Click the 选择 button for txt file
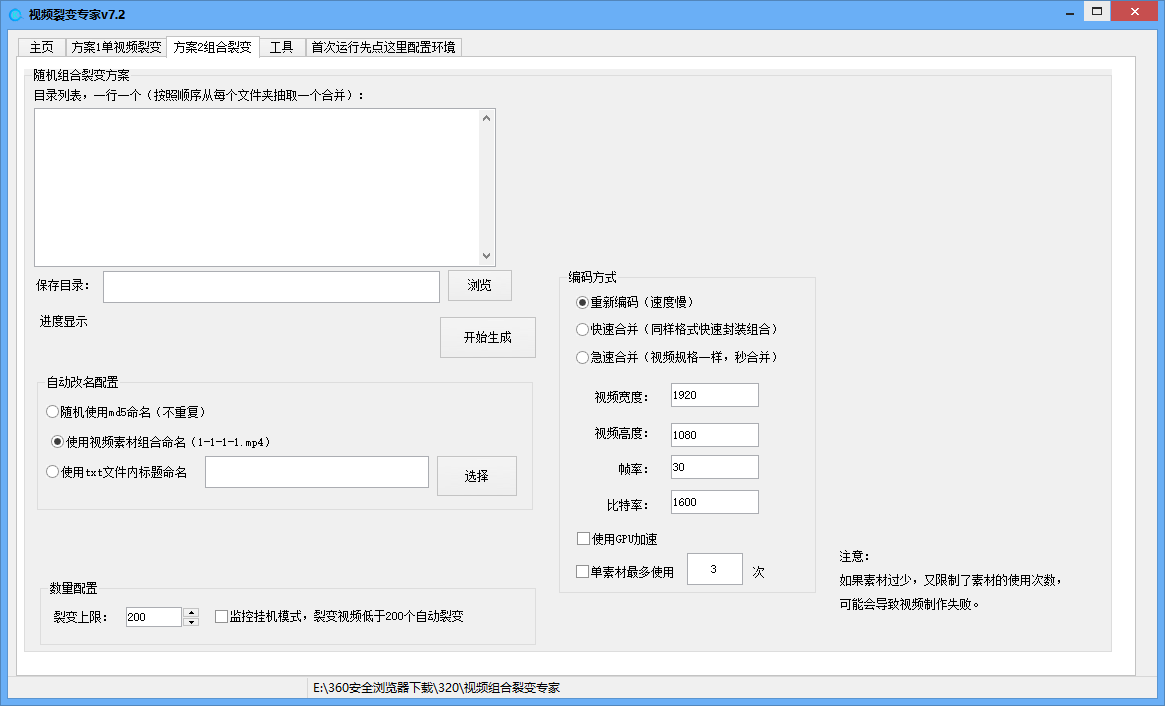The width and height of the screenshot is (1165, 706). pyautogui.click(x=476, y=476)
